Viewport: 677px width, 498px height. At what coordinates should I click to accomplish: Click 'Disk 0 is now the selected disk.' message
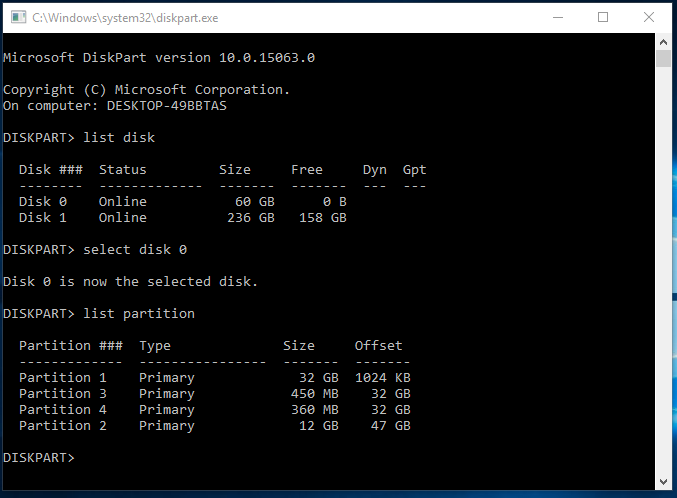coord(130,282)
